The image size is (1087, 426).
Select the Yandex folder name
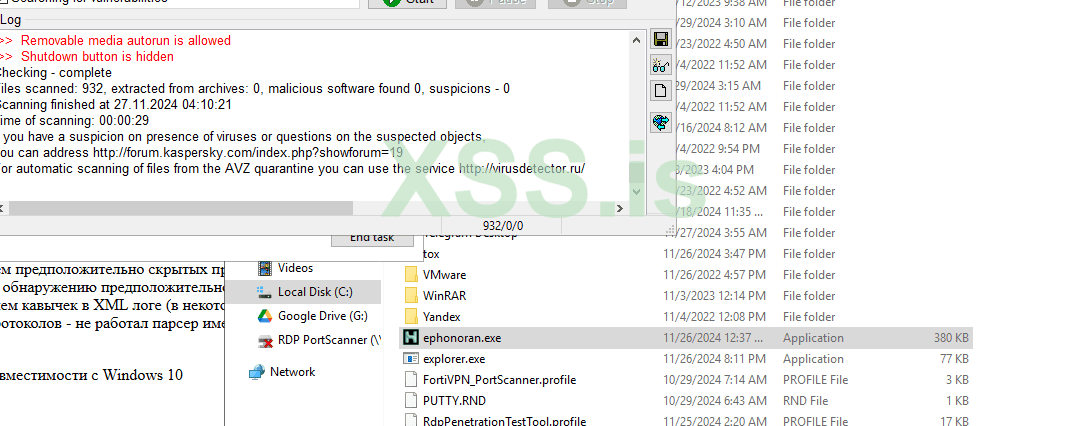(x=442, y=317)
